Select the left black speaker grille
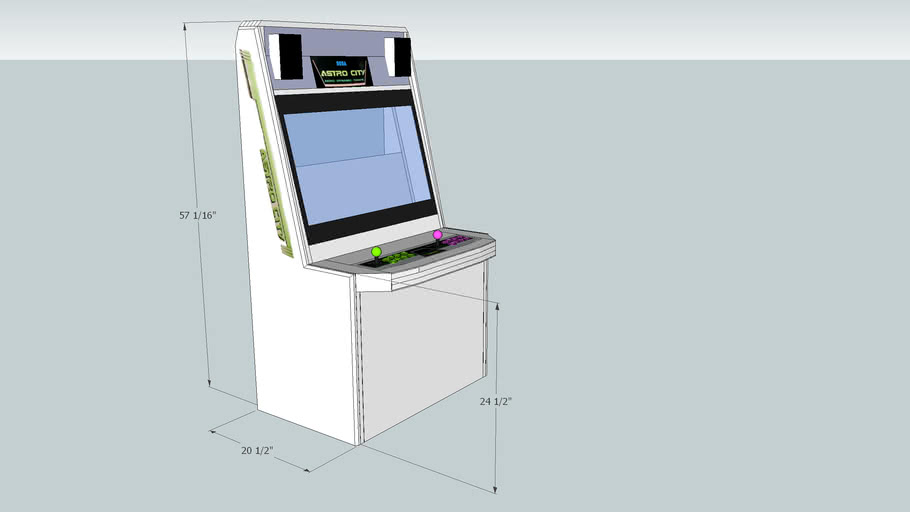The image size is (910, 512). coord(290,57)
